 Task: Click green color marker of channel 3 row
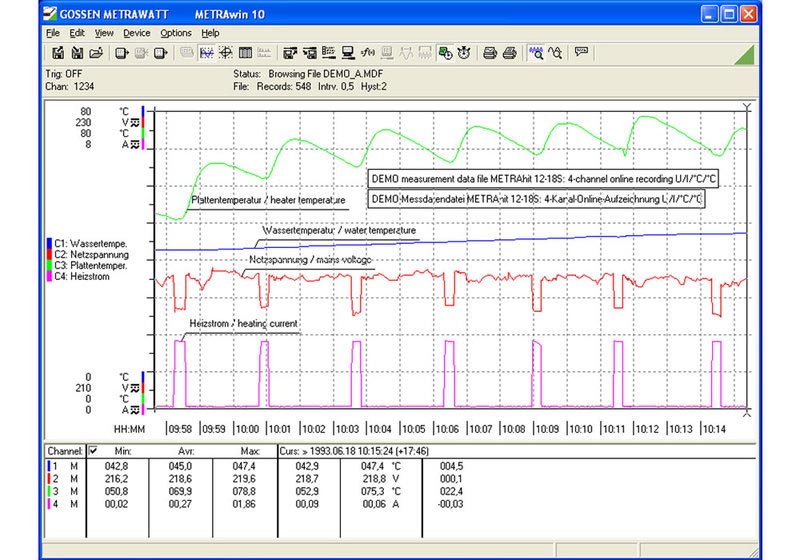49,492
